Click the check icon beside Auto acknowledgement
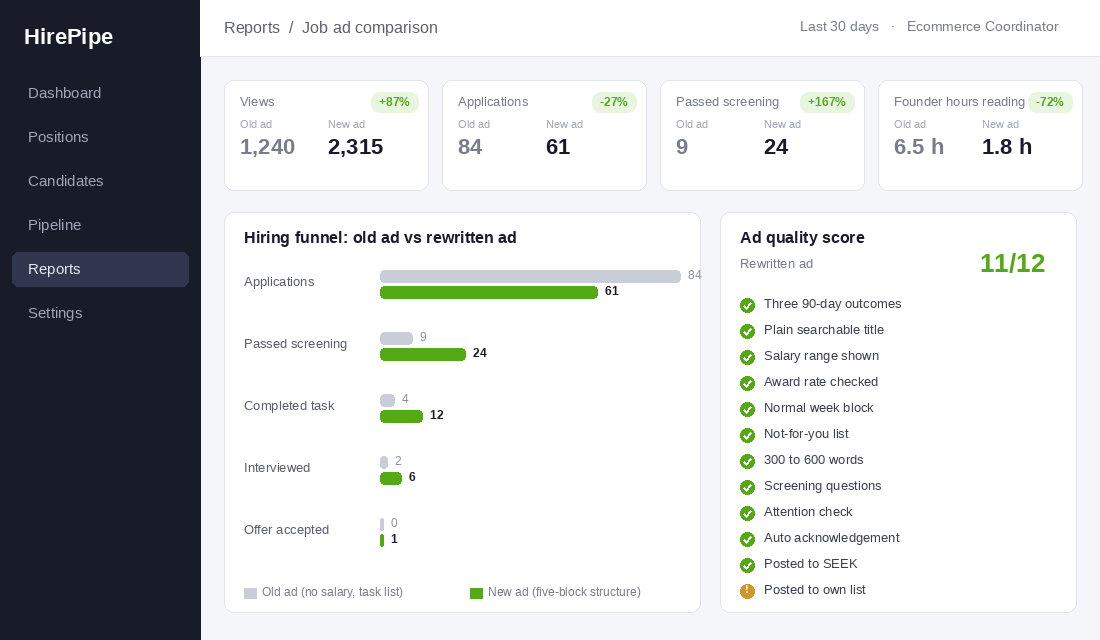Viewport: 1100px width, 640px height. click(x=747, y=539)
